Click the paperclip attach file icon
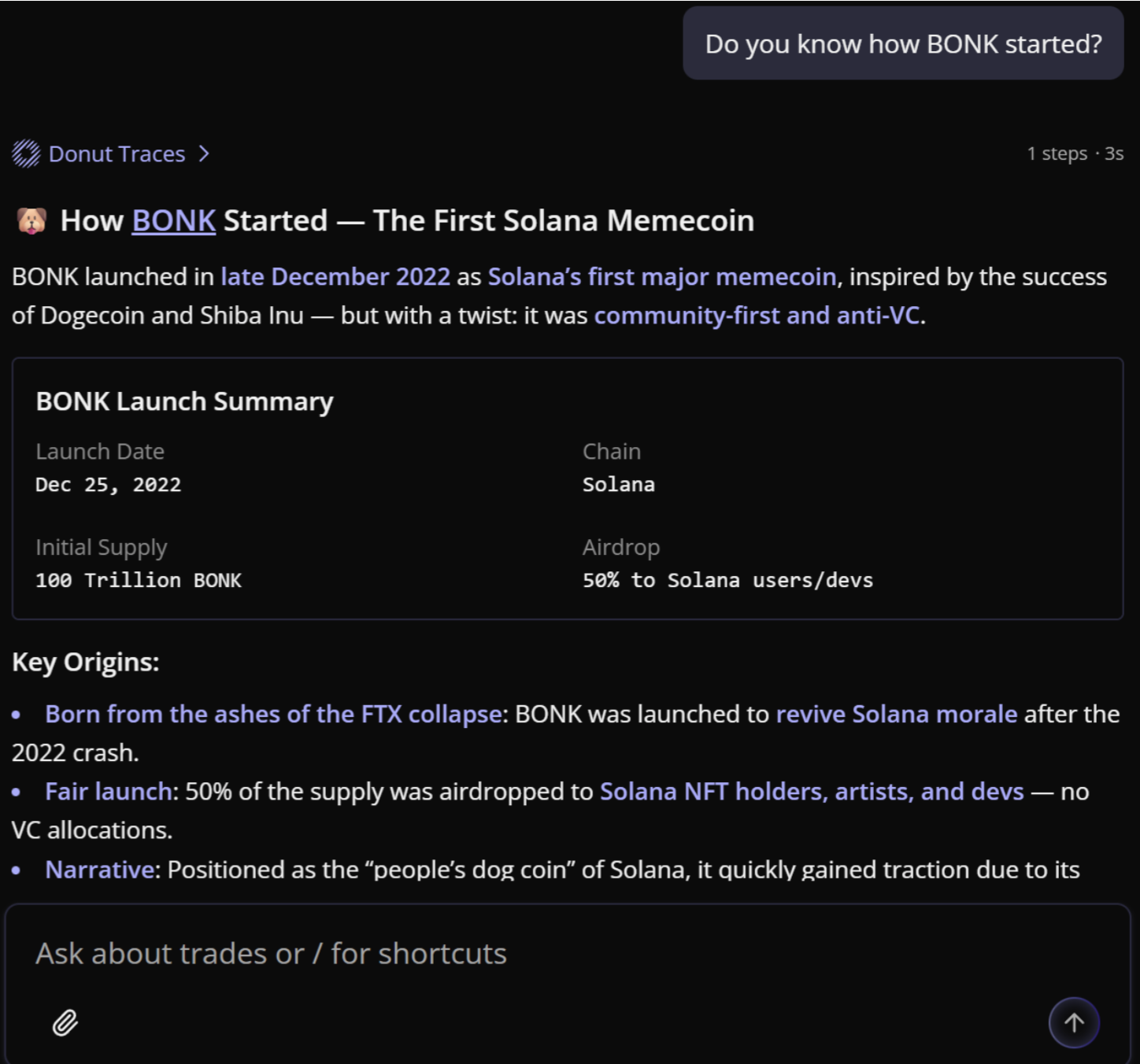This screenshot has height=1064, width=1140. click(65, 1022)
